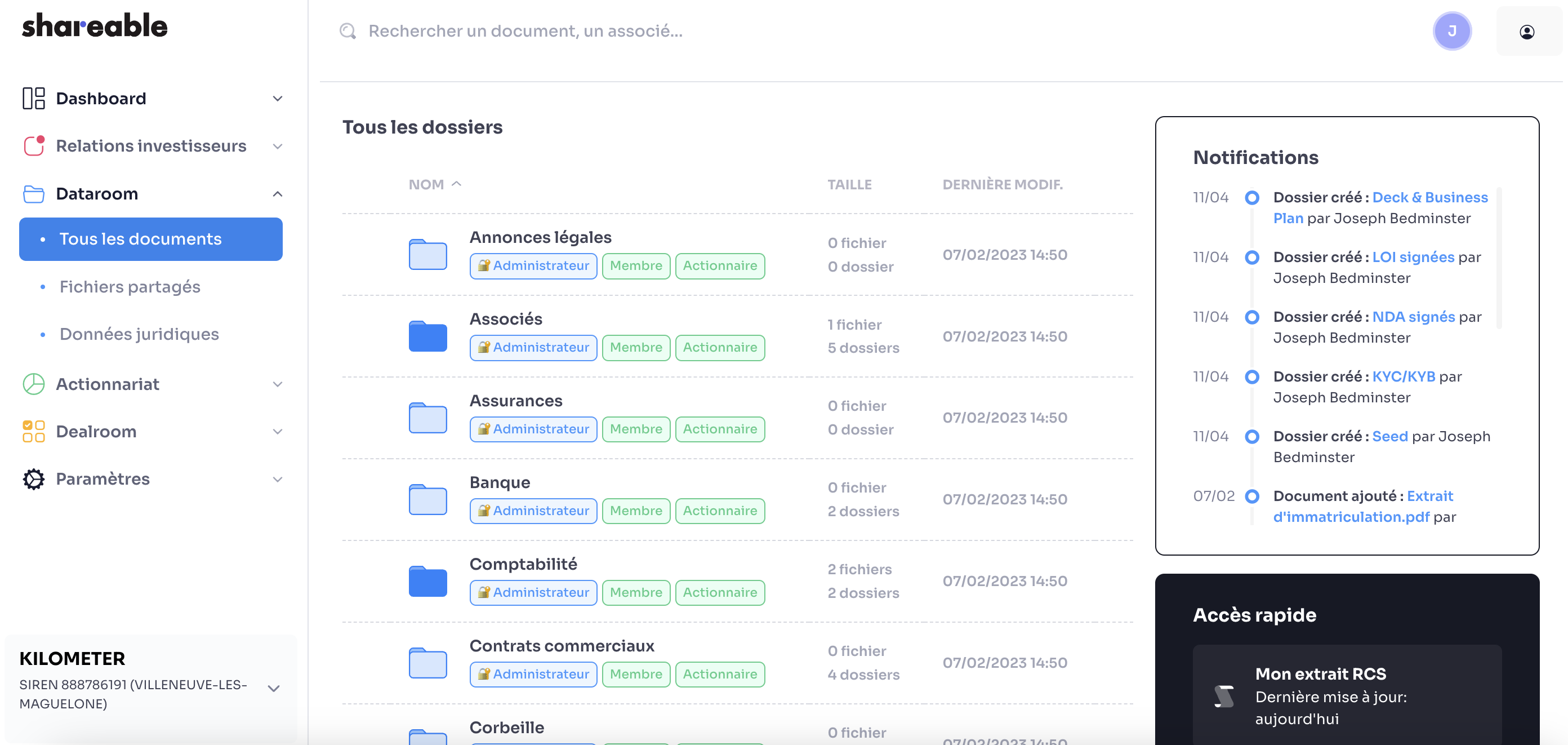The height and width of the screenshot is (745, 1568).
Task: Click the Paramètres gear icon
Action: pyautogui.click(x=33, y=479)
